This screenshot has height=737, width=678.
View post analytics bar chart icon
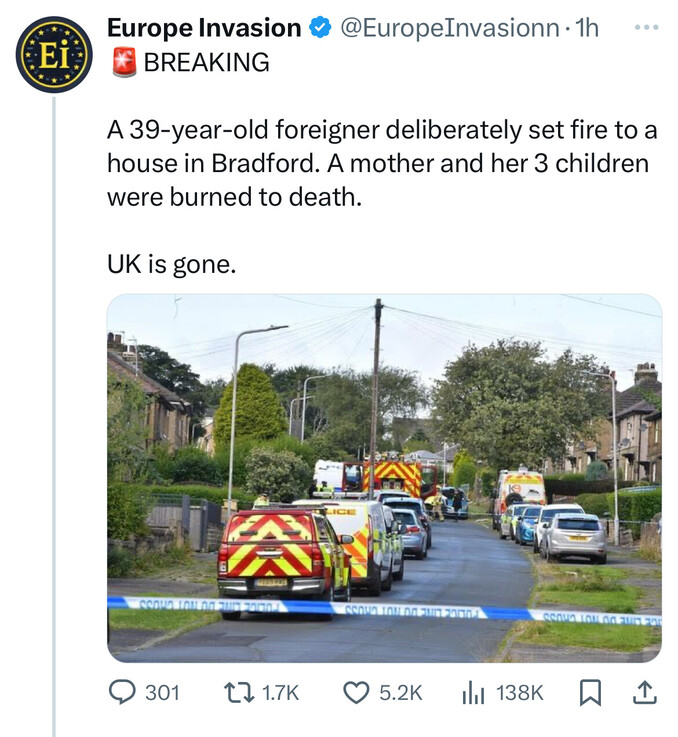(473, 693)
